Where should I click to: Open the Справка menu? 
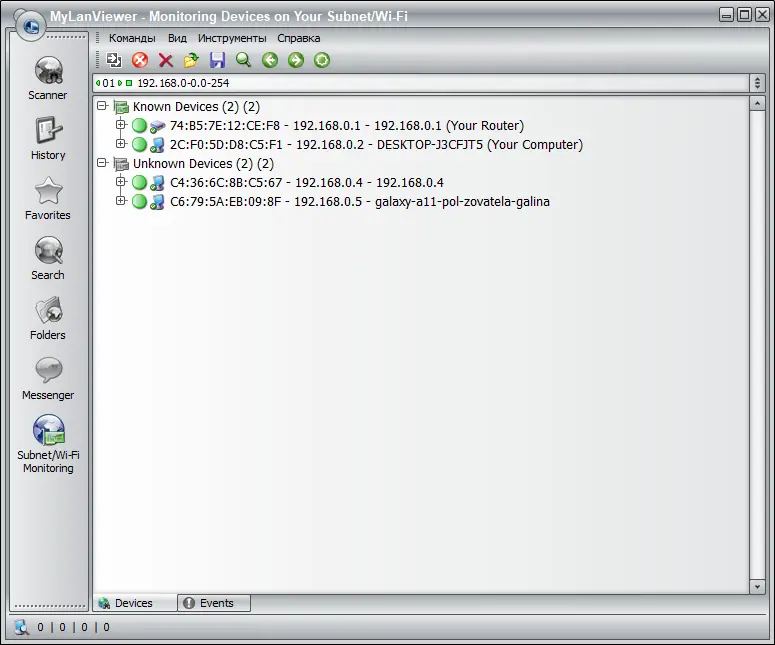tap(299, 39)
